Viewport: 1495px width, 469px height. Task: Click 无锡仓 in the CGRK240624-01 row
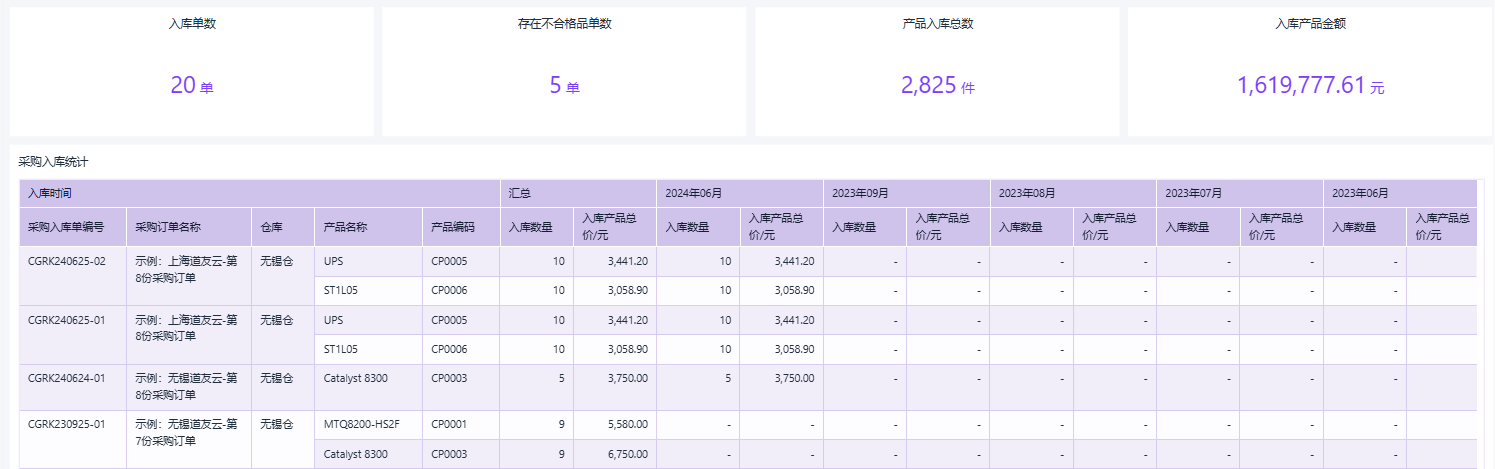click(x=277, y=378)
